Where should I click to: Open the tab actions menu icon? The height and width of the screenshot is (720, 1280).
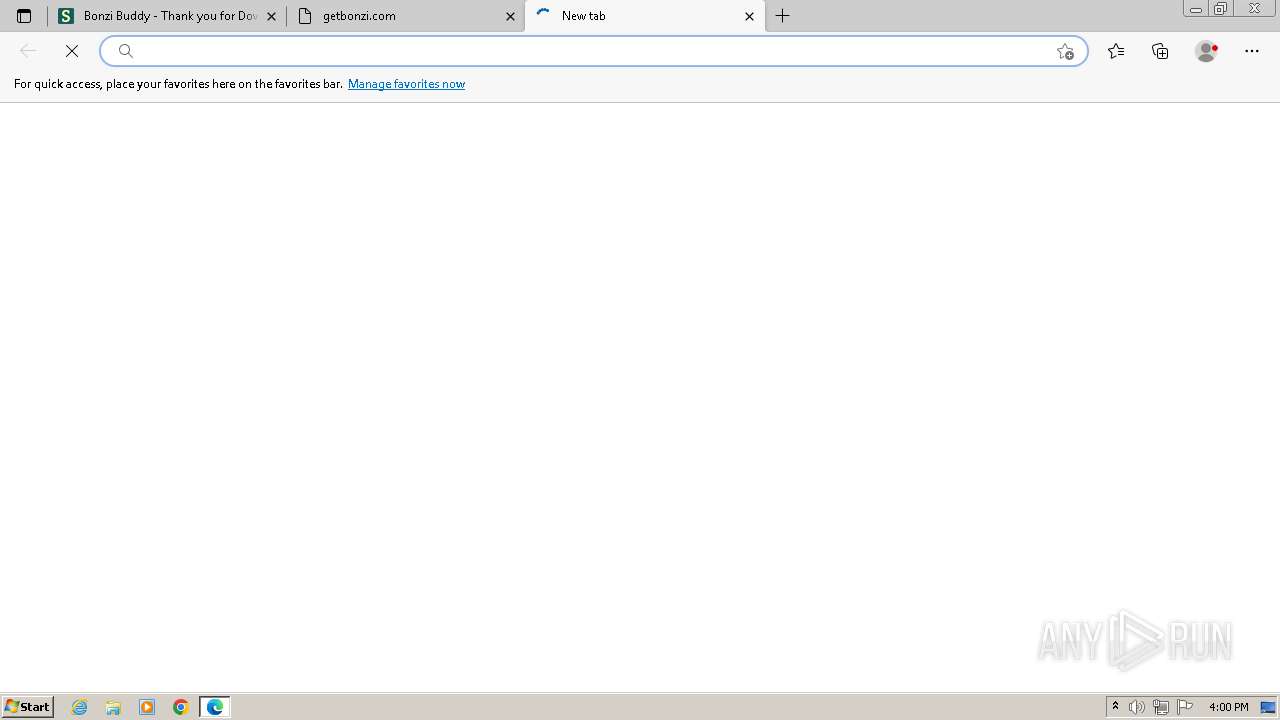[24, 16]
